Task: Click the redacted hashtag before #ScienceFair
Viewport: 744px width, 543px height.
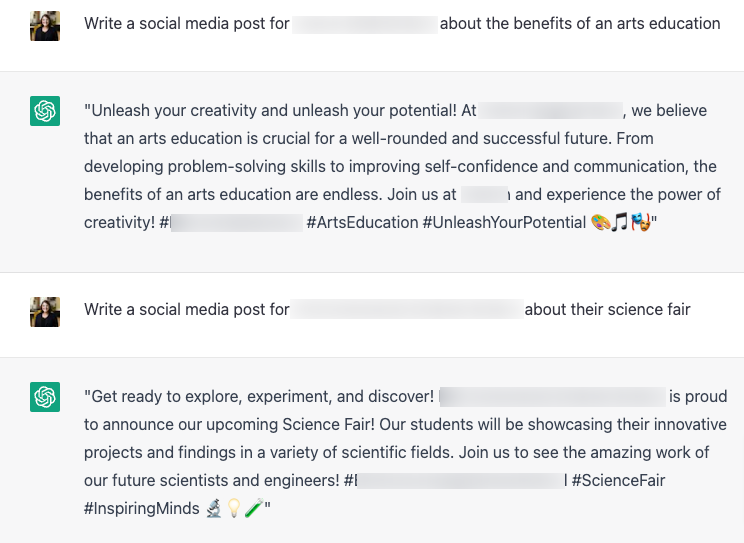Action: tap(460, 481)
